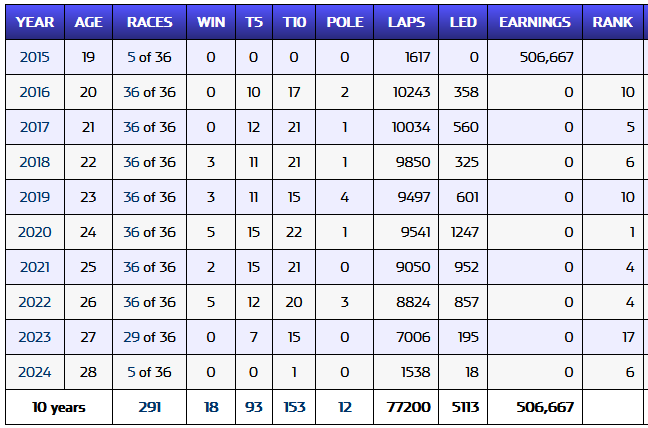Click the RACES column header
The height and width of the screenshot is (428, 648).
pyautogui.click(x=149, y=21)
